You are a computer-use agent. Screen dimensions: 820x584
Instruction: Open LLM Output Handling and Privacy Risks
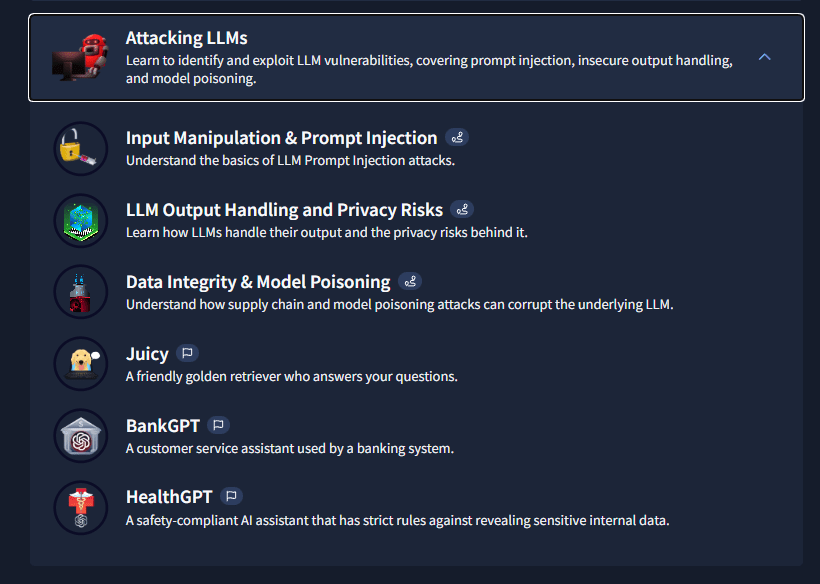pos(284,210)
